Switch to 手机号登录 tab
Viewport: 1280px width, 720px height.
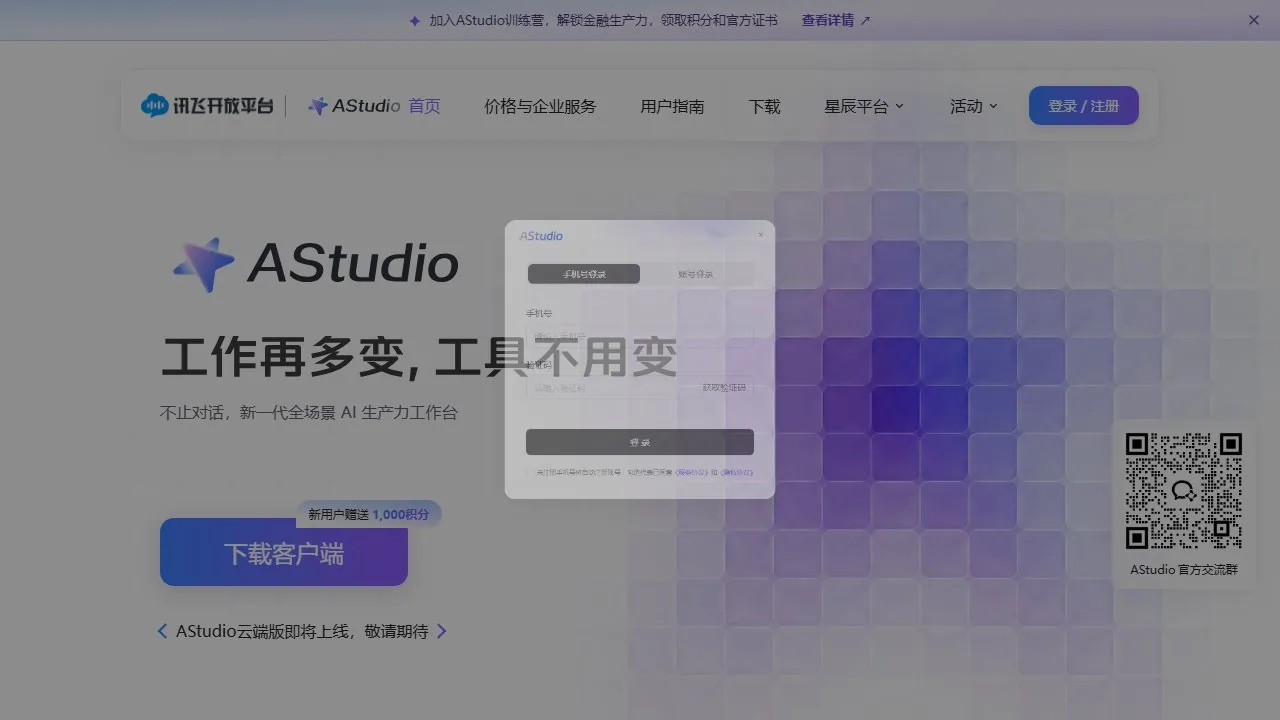point(584,274)
